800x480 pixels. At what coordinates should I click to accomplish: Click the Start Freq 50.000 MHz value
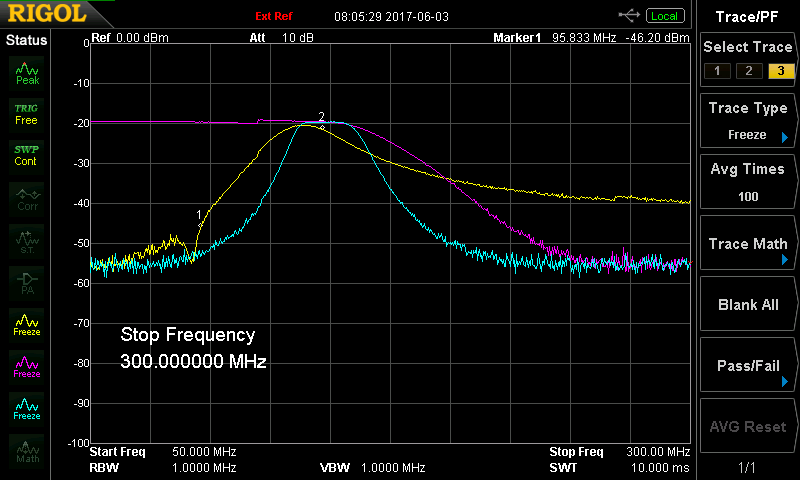204,452
